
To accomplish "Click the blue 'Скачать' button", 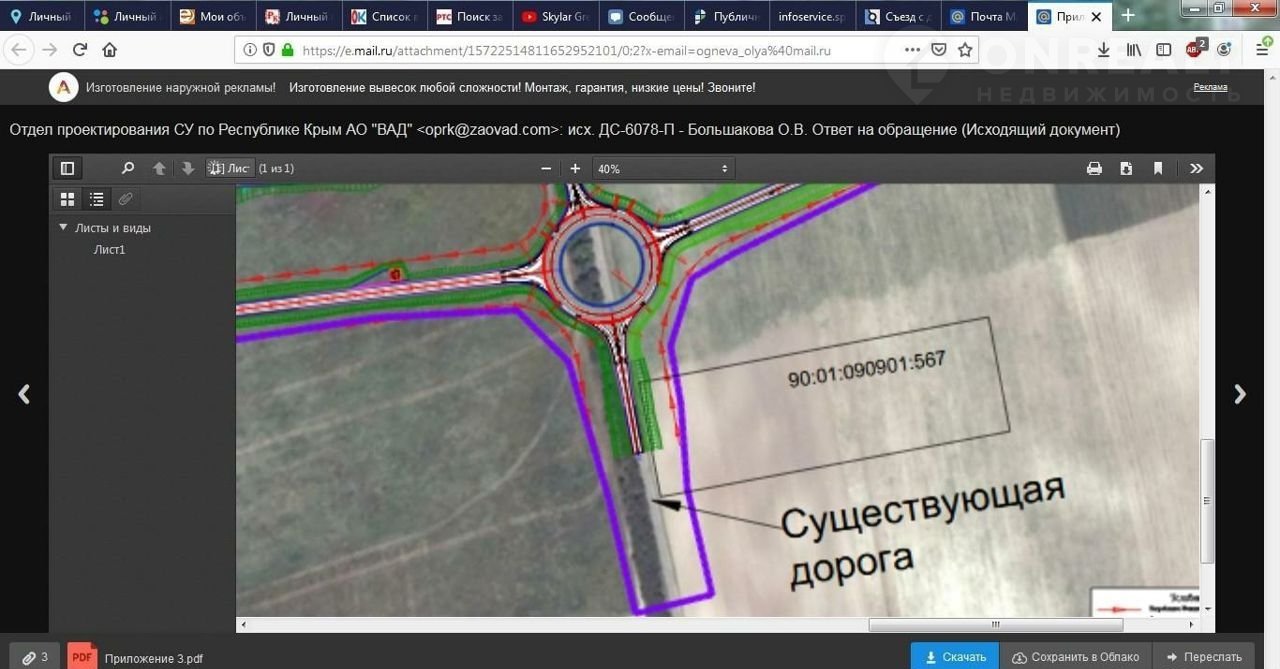I will pyautogui.click(x=955, y=657).
